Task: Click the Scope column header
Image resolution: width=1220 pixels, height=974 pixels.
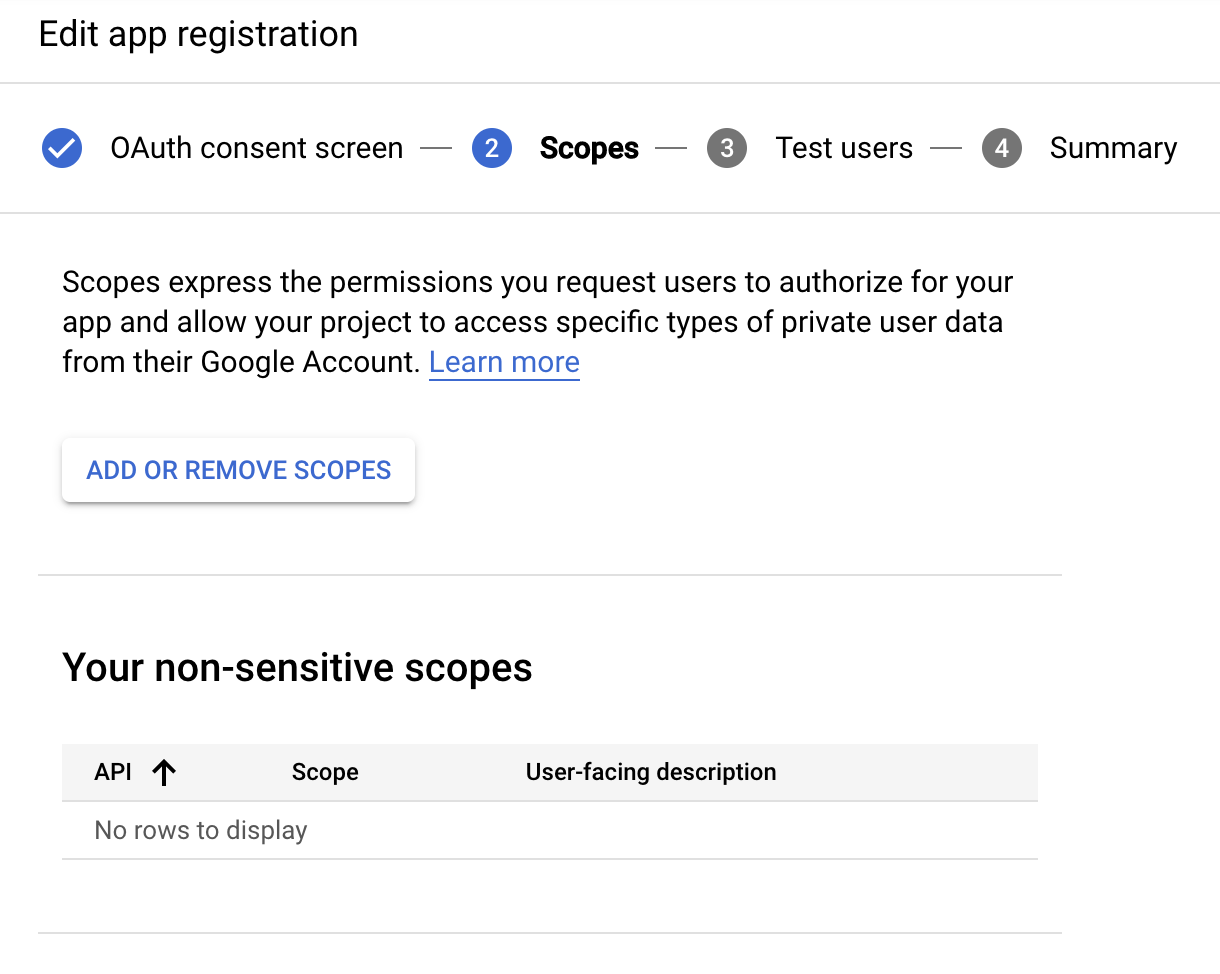Action: coord(325,771)
